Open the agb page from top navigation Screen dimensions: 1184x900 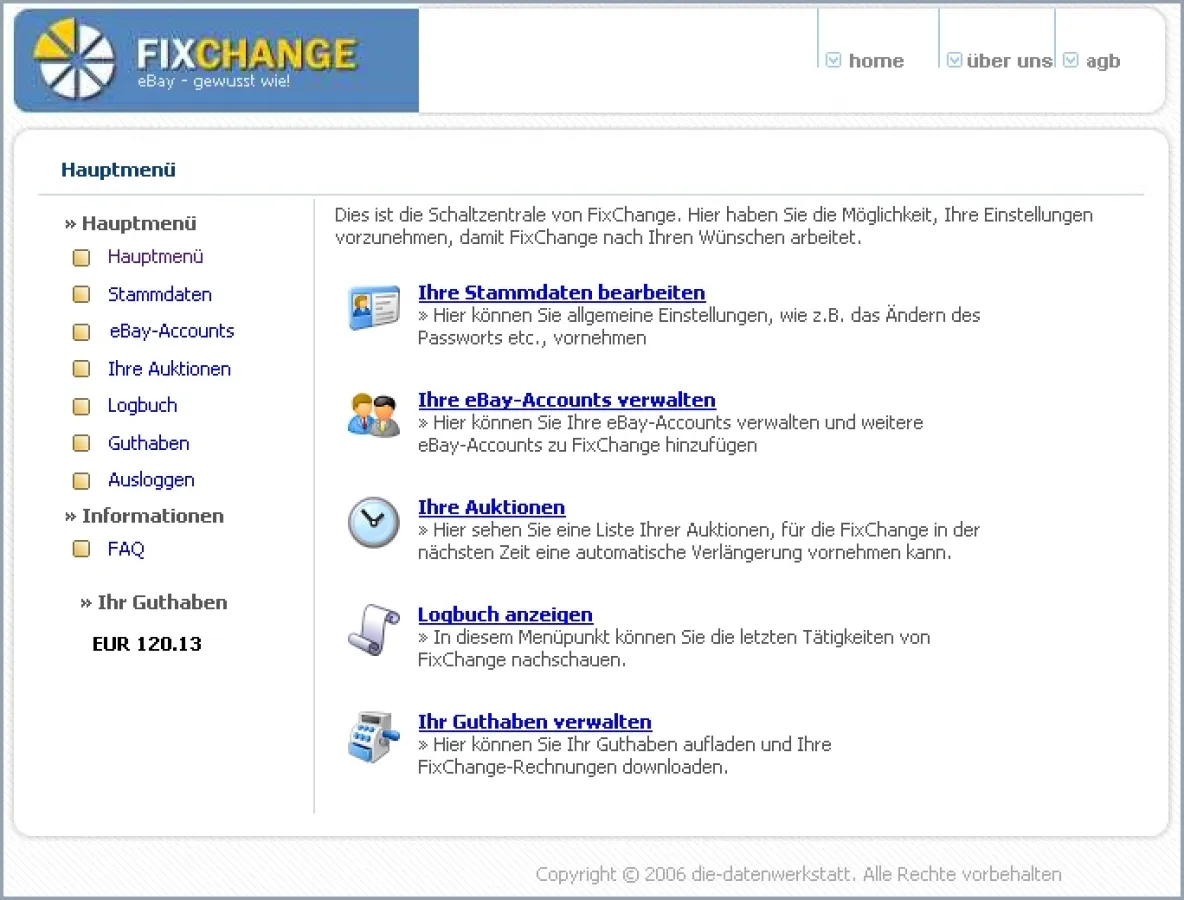(x=1103, y=61)
